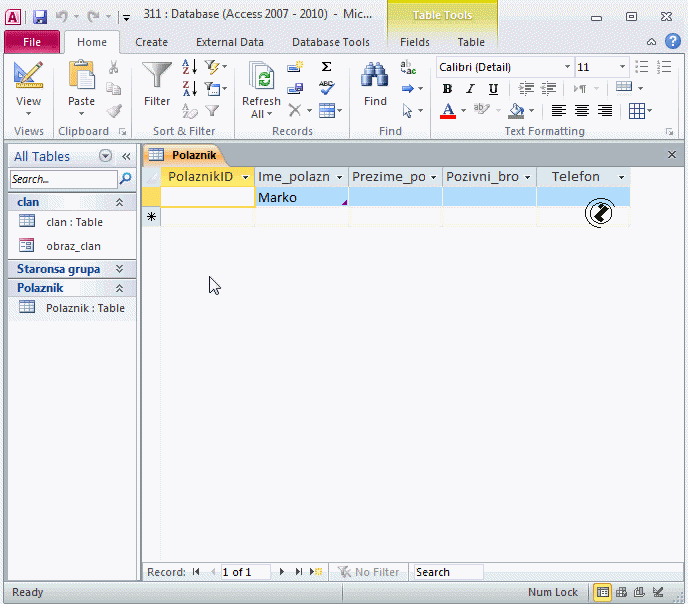This screenshot has height=604, width=688.
Task: Open the PolaznikID column dropdown arrow
Action: click(245, 177)
